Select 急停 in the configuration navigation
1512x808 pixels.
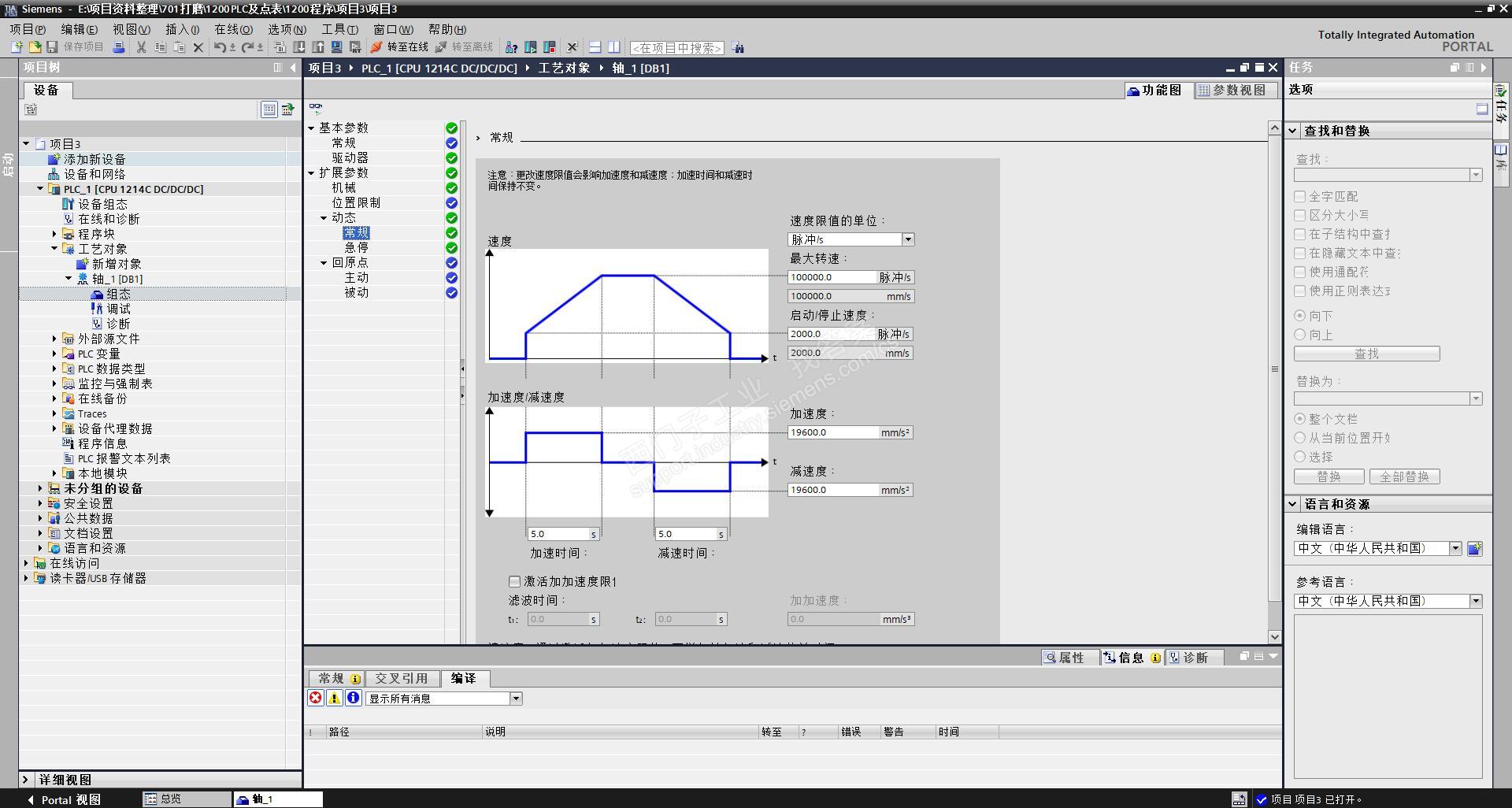tap(356, 247)
